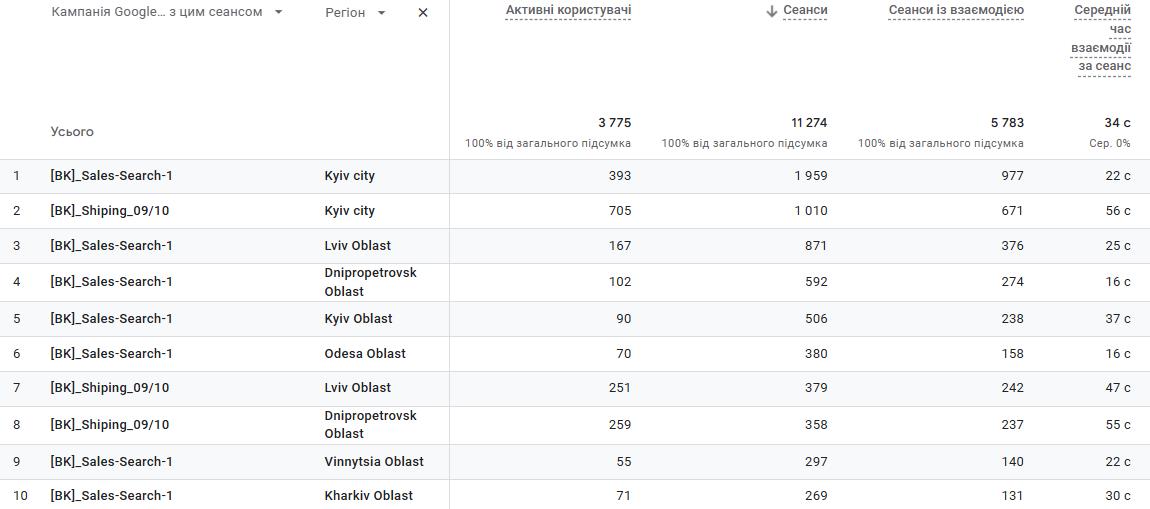Click Lviv Oblast in row 3
Image resolution: width=1150 pixels, height=509 pixels.
[x=358, y=246]
